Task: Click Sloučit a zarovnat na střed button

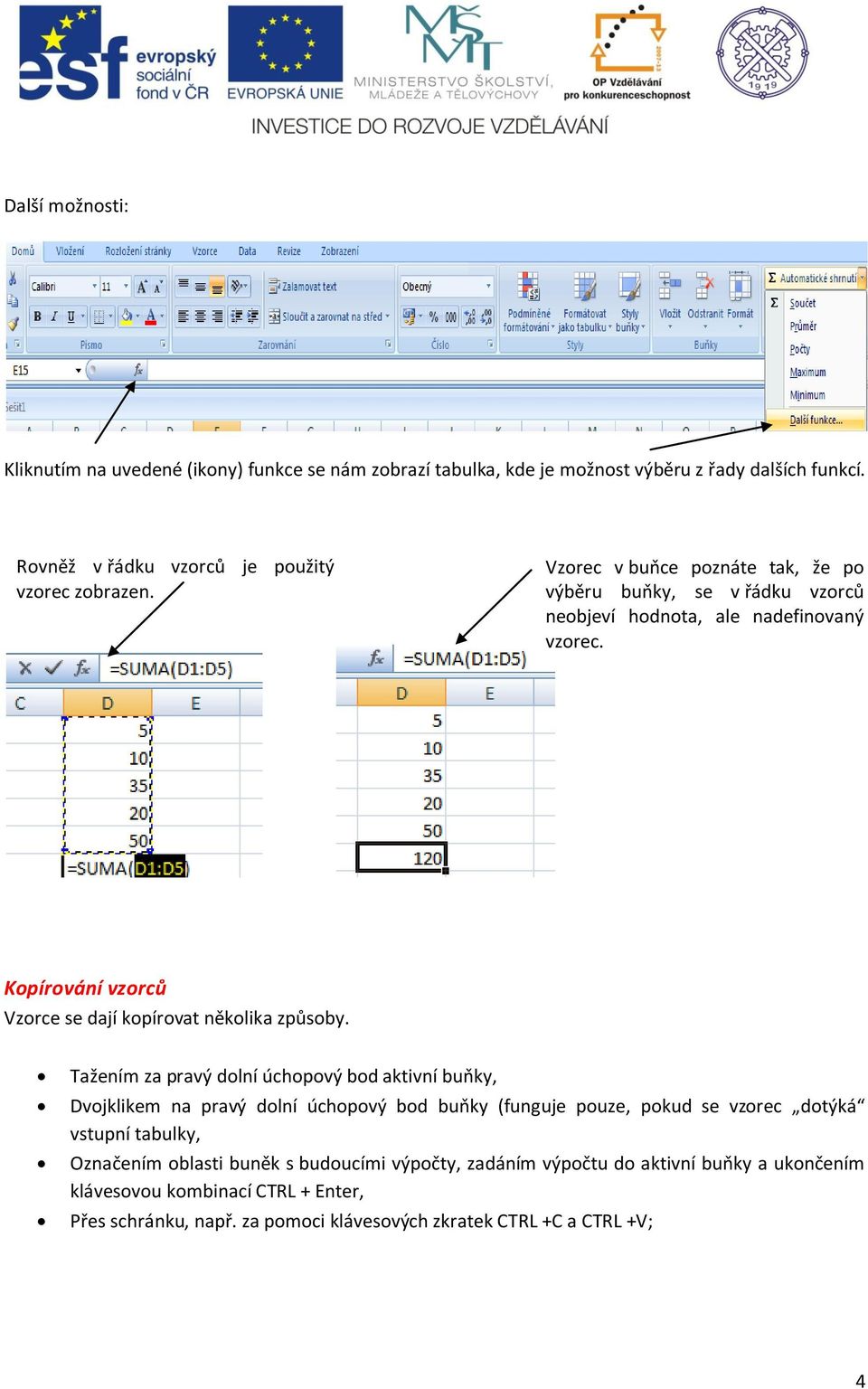Action: [329, 317]
